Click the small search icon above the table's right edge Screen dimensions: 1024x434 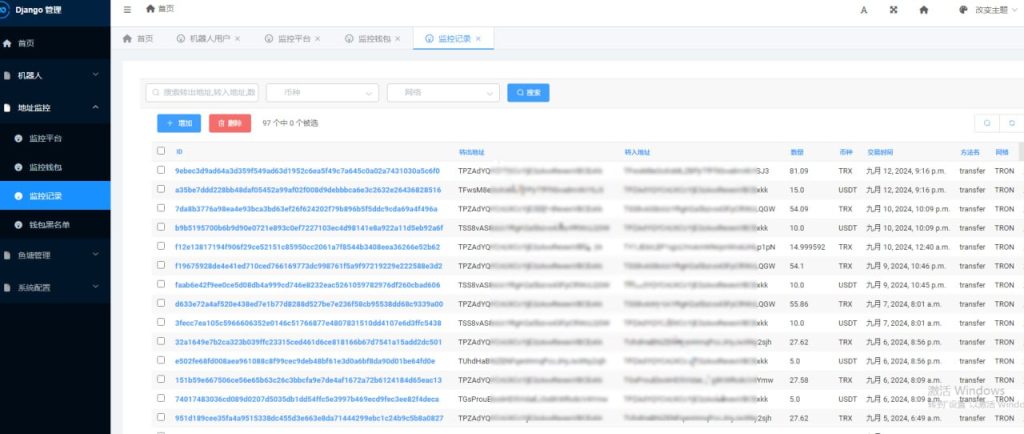pos(986,123)
